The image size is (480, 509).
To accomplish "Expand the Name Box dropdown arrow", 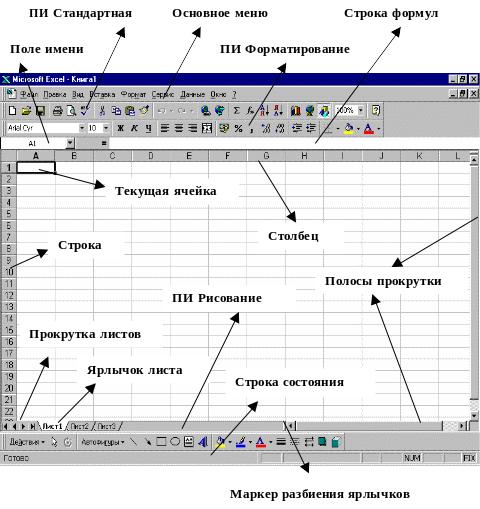I will pyautogui.click(x=70, y=143).
